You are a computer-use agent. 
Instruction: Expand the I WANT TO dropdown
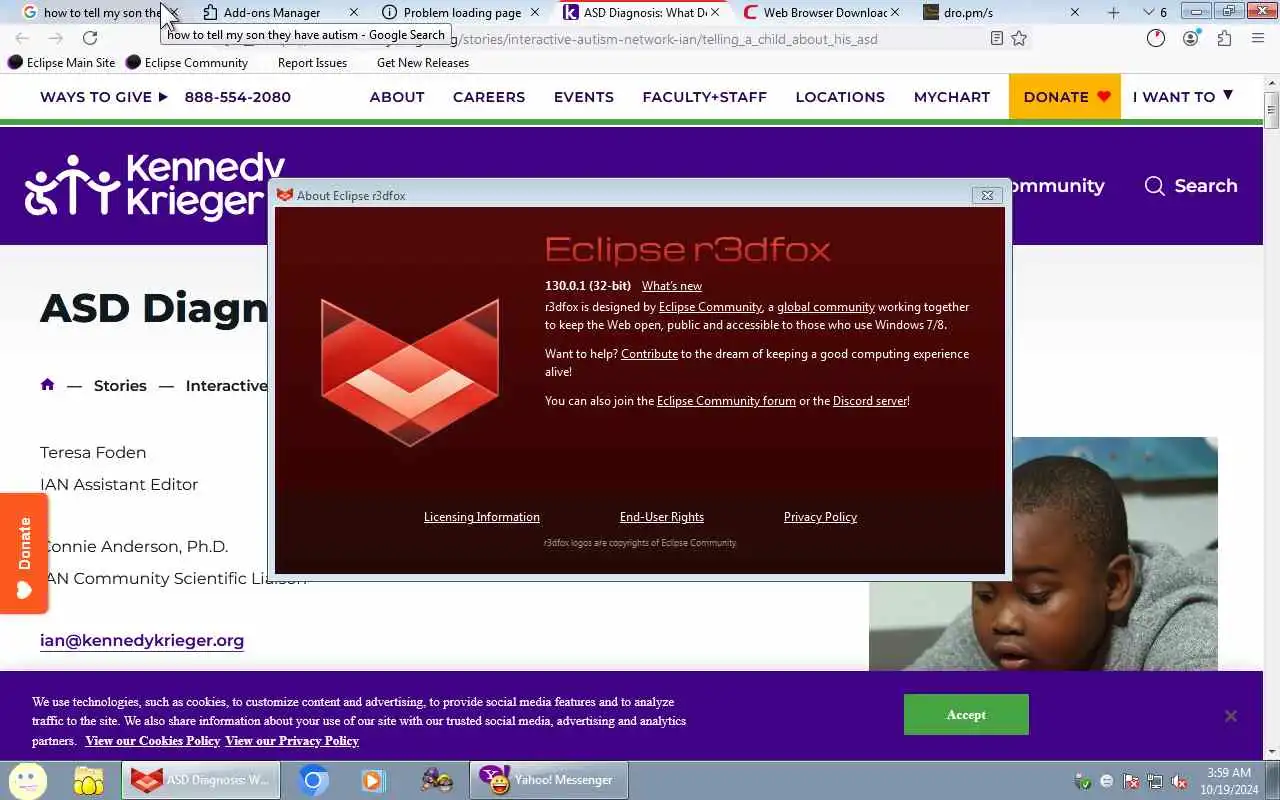(x=1183, y=97)
